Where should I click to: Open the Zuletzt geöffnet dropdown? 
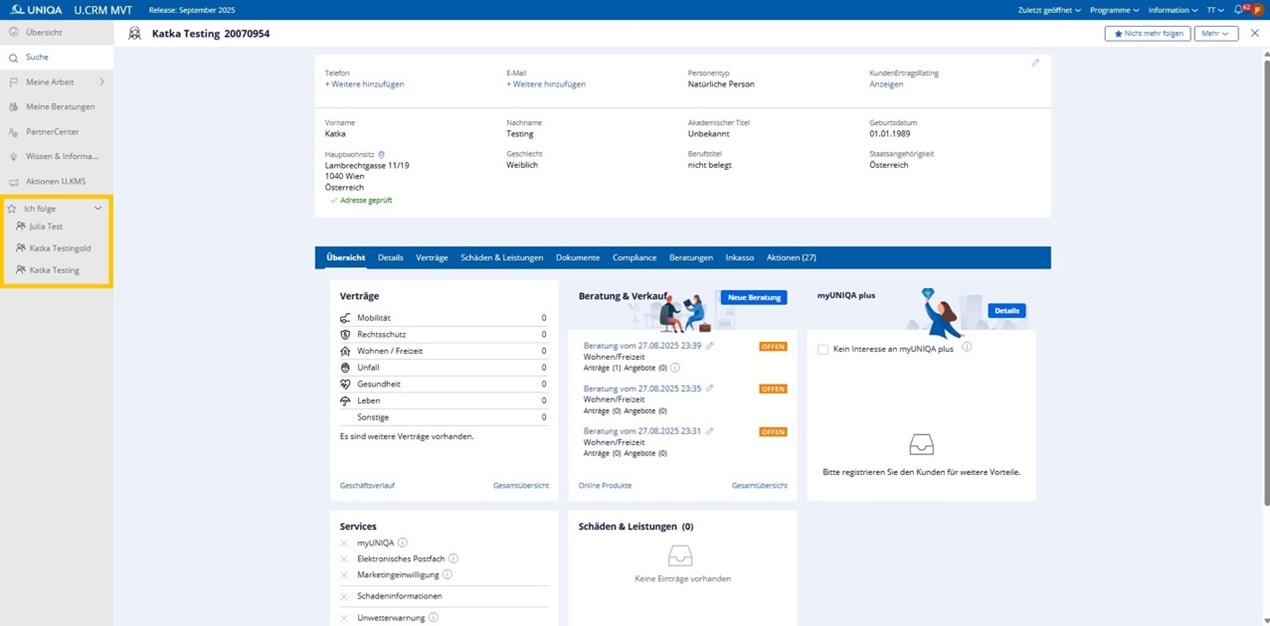pyautogui.click(x=1049, y=10)
